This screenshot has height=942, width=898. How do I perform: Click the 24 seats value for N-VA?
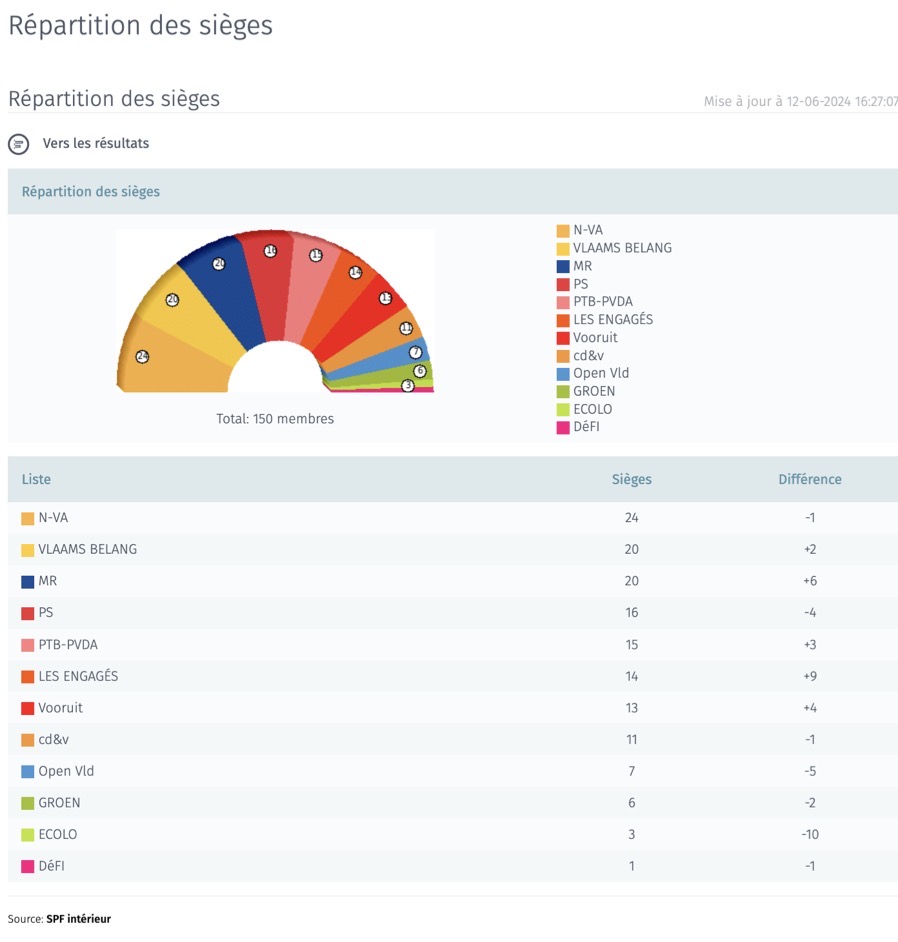(631, 518)
